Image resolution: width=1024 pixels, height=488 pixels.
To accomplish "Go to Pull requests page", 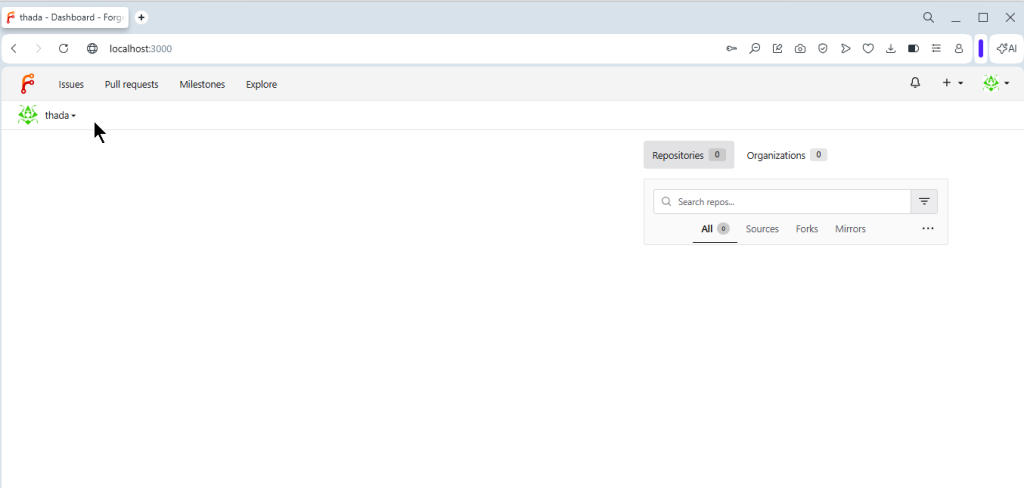I will click(x=131, y=84).
